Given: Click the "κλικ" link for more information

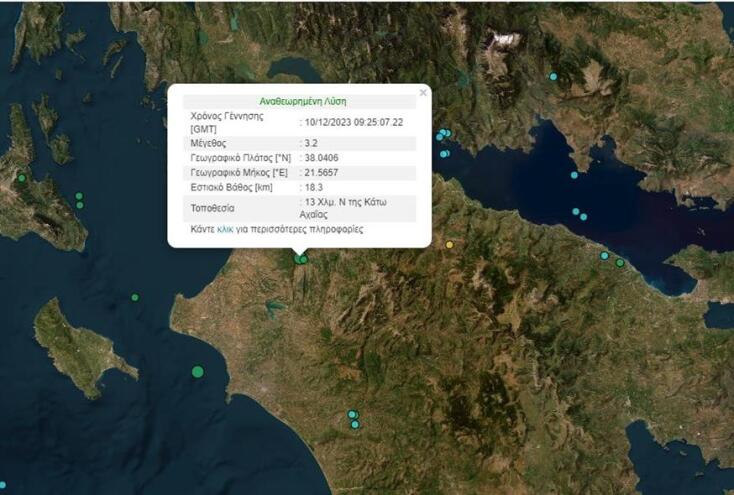Looking at the screenshot, I should click(x=224, y=229).
